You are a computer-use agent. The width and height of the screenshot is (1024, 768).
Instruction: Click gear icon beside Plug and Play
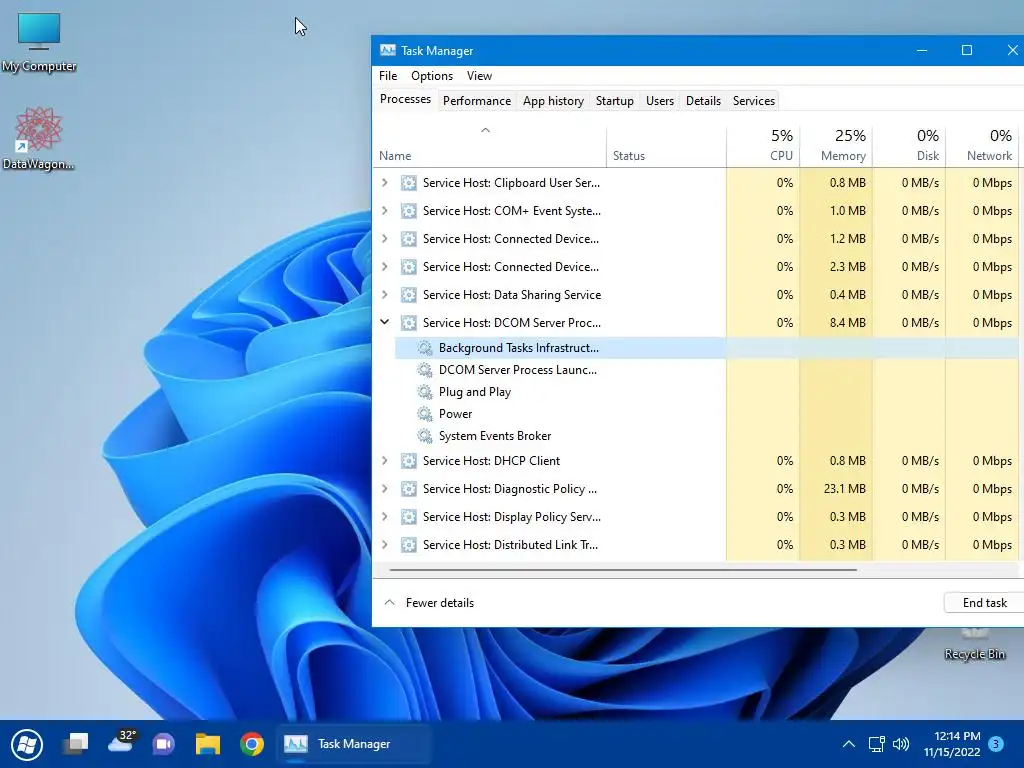(425, 392)
